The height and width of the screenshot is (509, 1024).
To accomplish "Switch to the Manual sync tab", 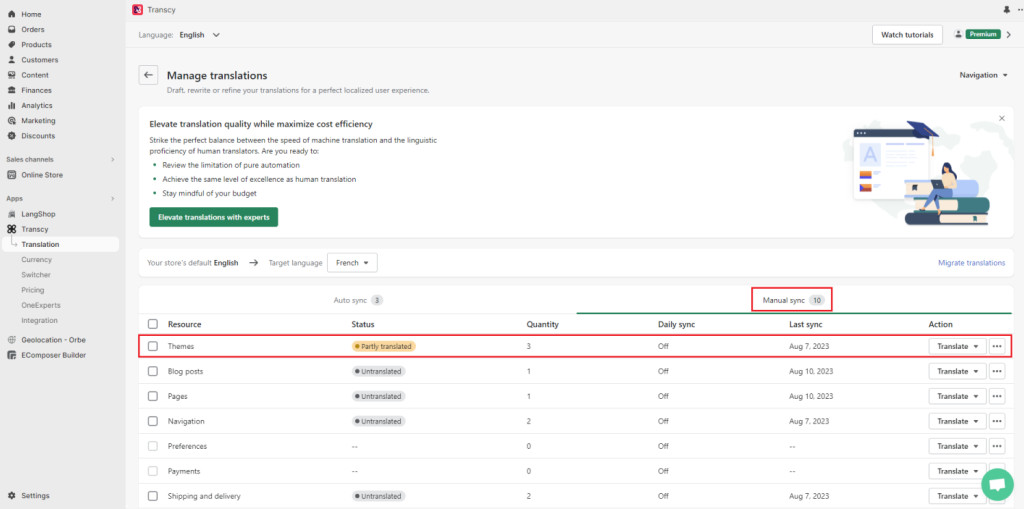I will pos(794,301).
